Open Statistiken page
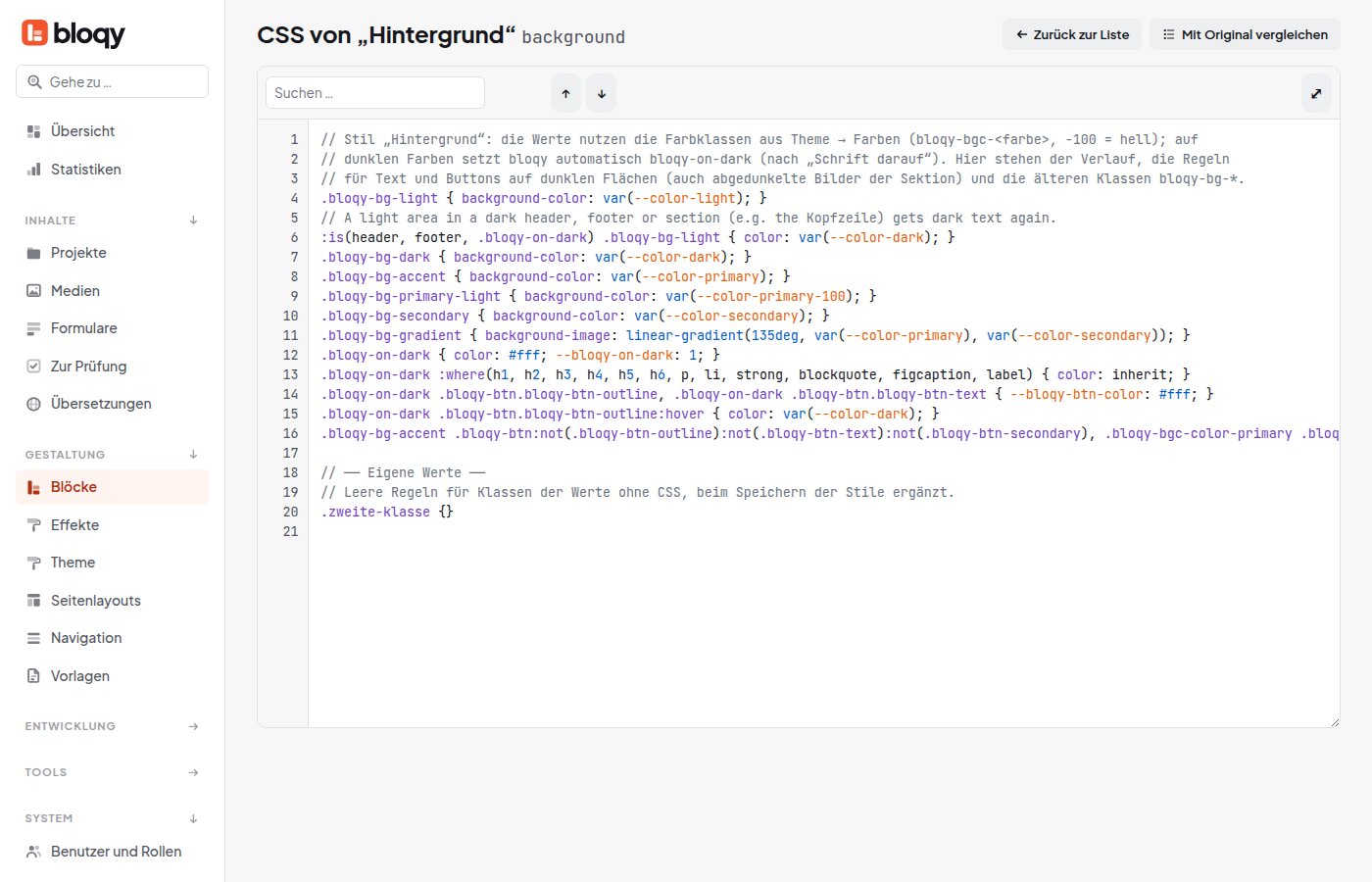 point(112,170)
